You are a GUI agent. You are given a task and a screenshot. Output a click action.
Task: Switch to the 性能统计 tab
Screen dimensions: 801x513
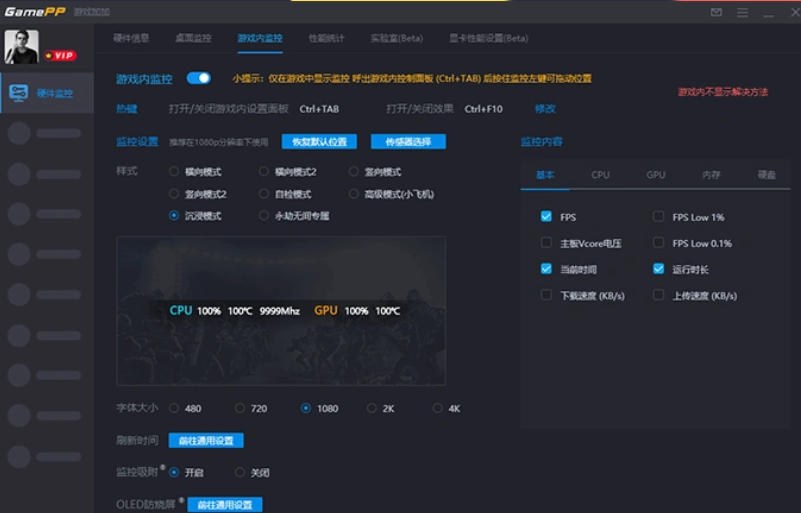(x=326, y=38)
